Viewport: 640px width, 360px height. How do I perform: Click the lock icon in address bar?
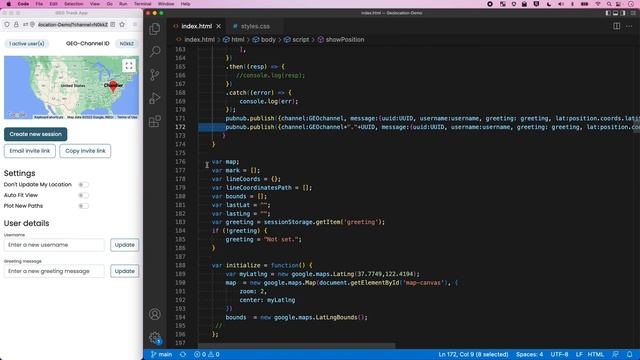tap(16, 24)
